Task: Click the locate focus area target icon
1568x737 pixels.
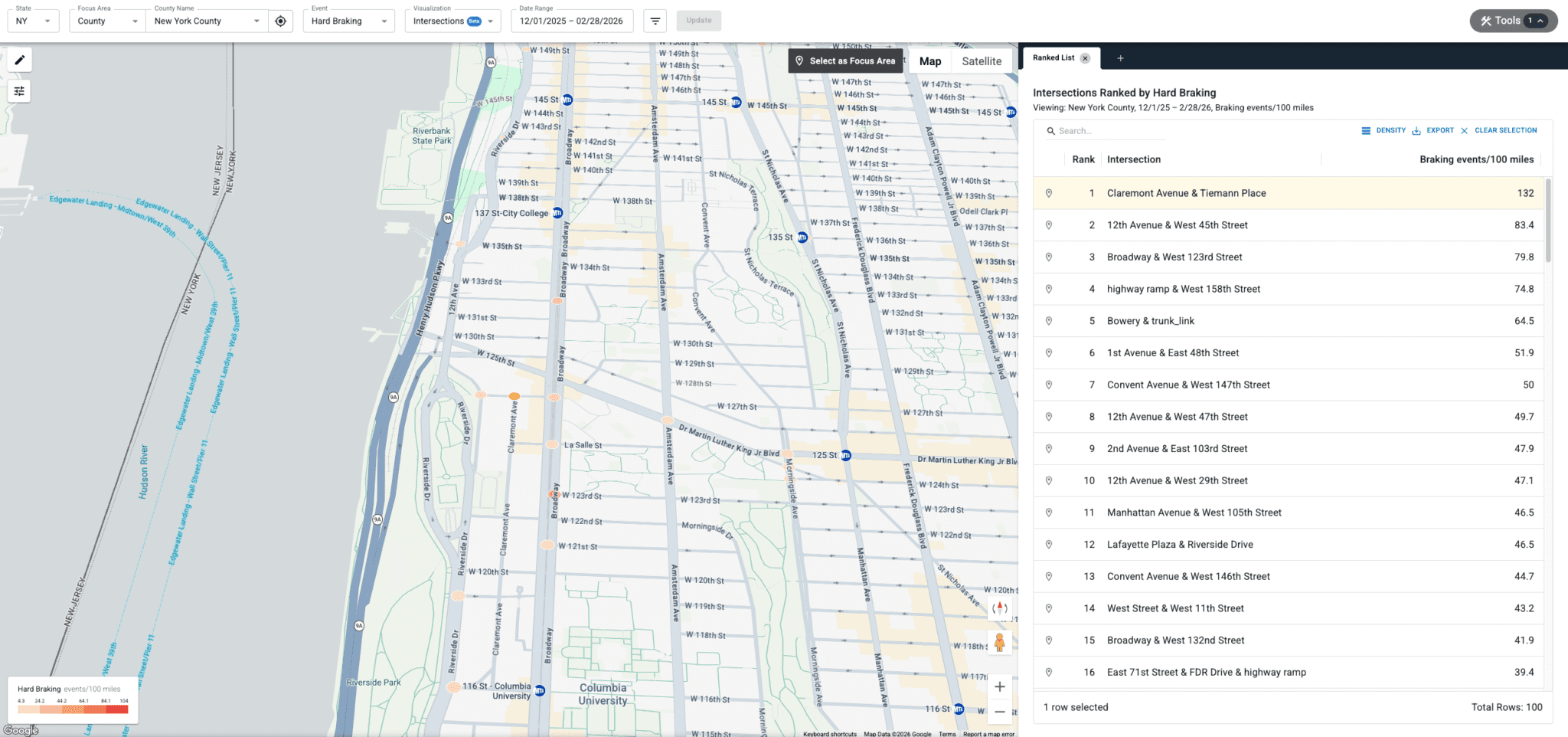Action: (281, 21)
